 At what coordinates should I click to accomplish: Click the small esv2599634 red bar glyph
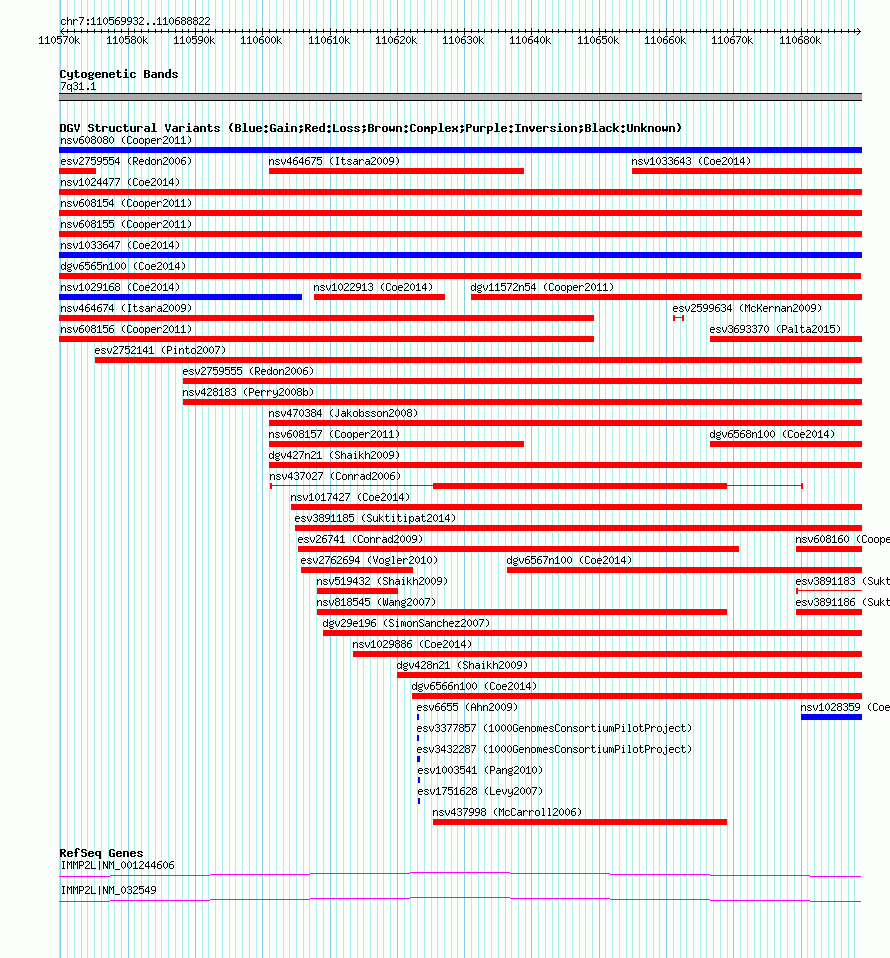click(678, 318)
